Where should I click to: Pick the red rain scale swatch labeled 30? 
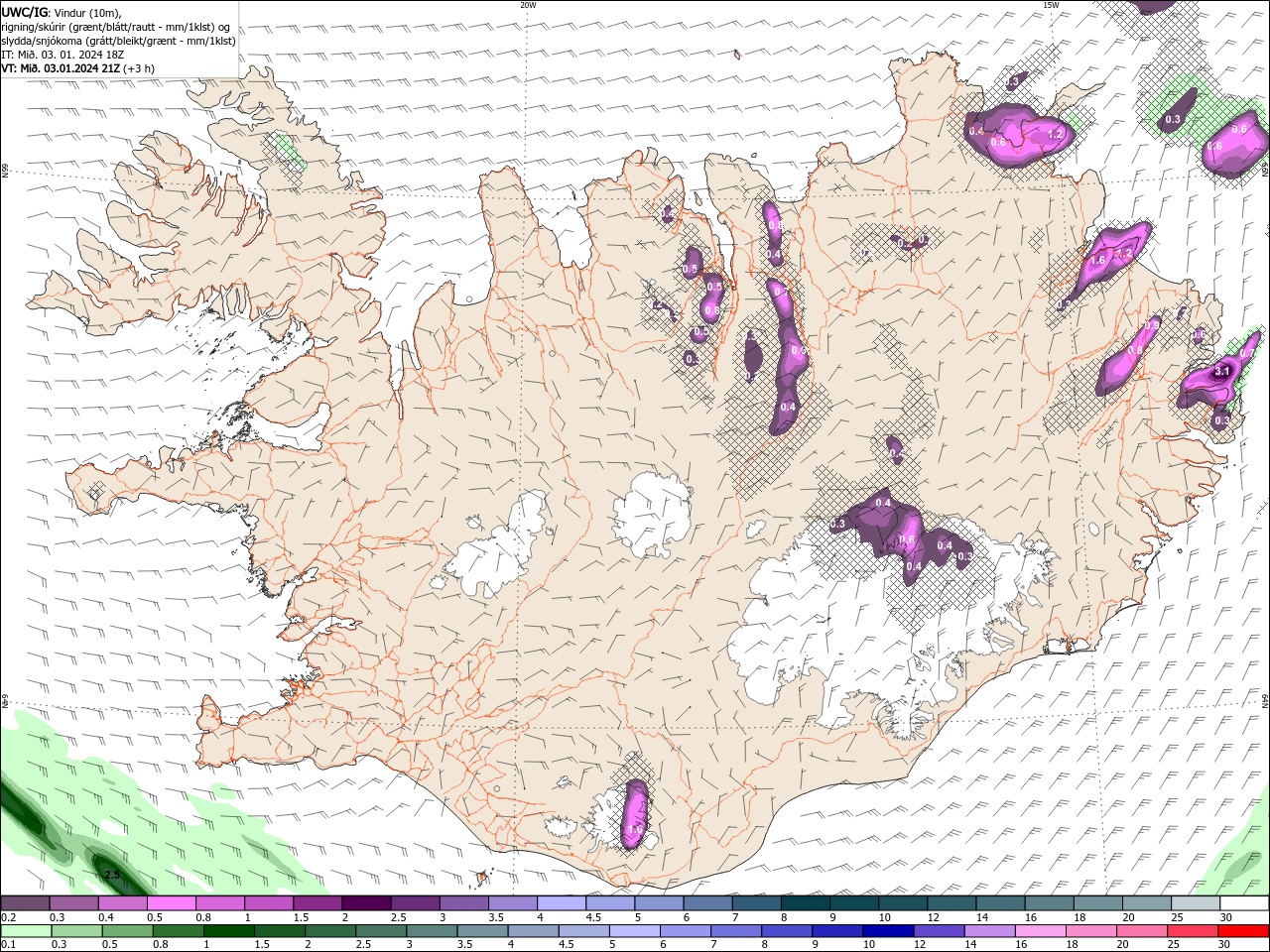(1243, 931)
